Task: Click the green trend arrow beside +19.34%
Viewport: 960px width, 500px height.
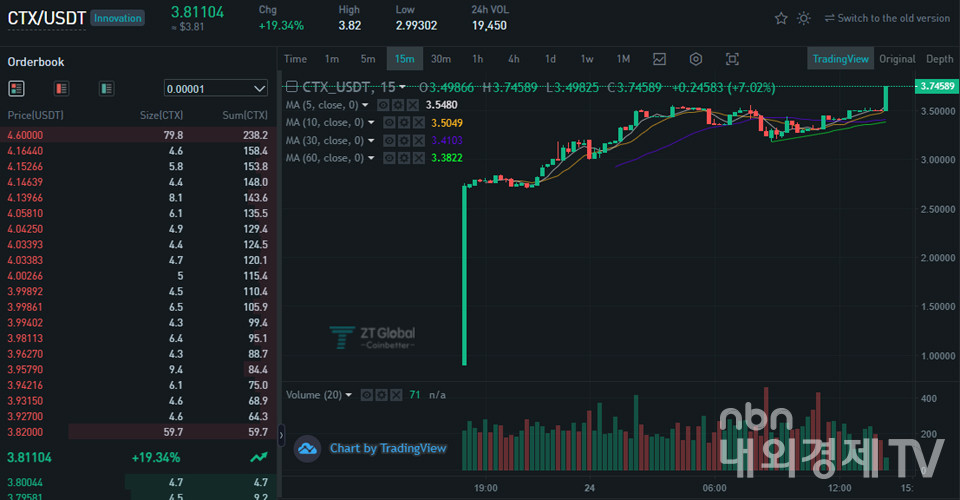Action: [x=259, y=457]
